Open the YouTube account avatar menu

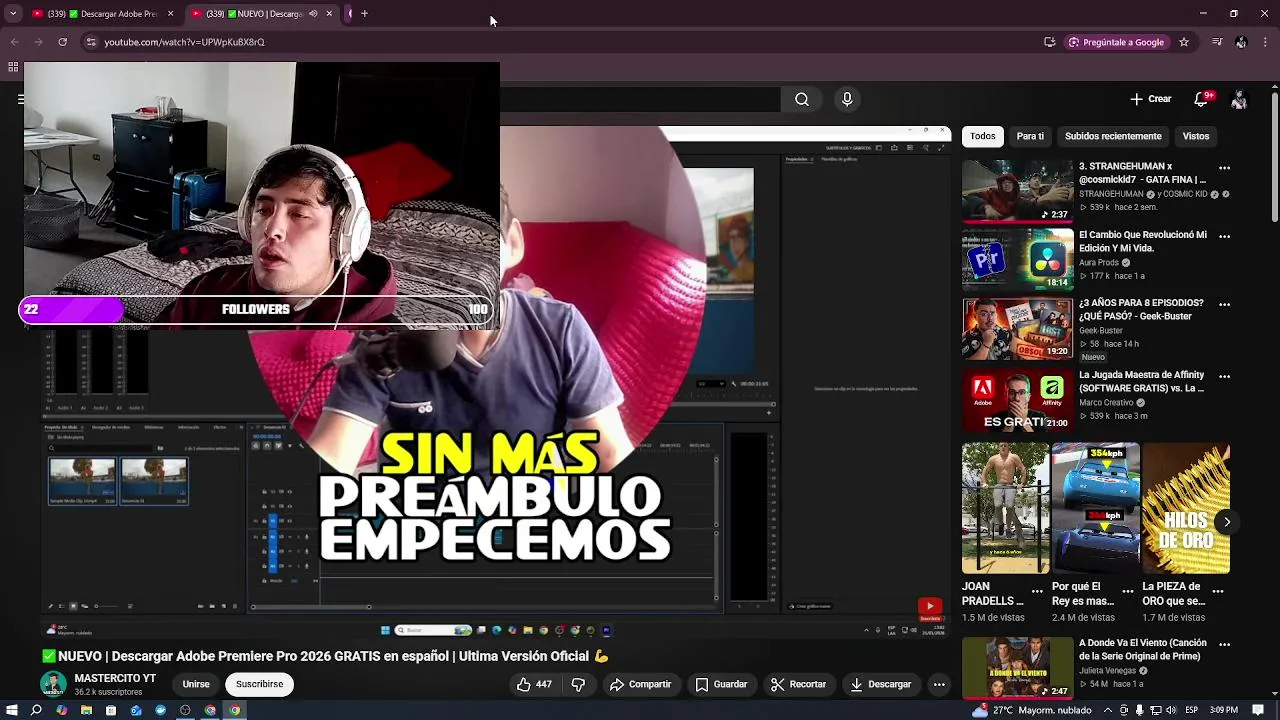(1239, 99)
